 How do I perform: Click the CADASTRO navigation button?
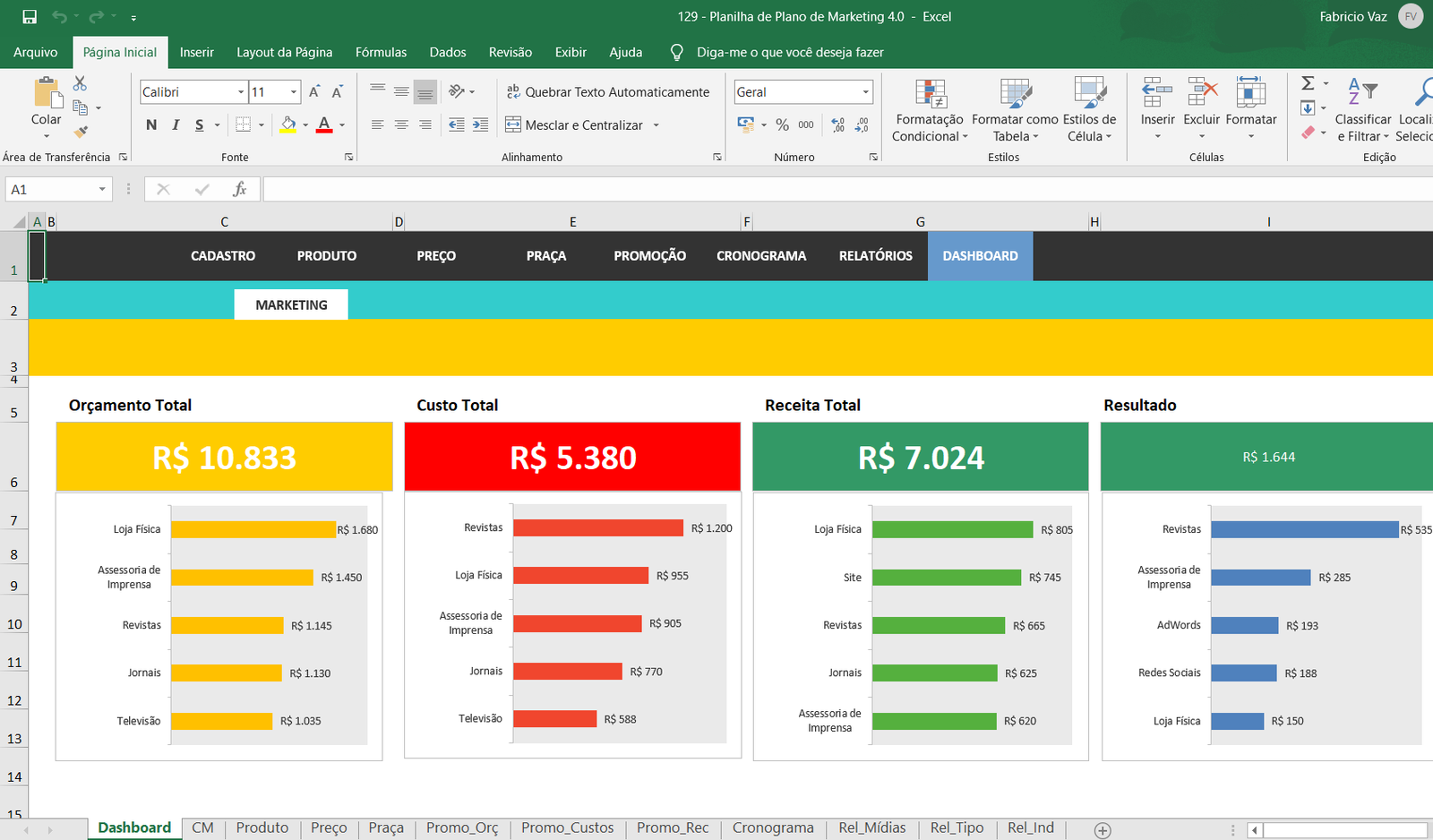click(x=223, y=256)
